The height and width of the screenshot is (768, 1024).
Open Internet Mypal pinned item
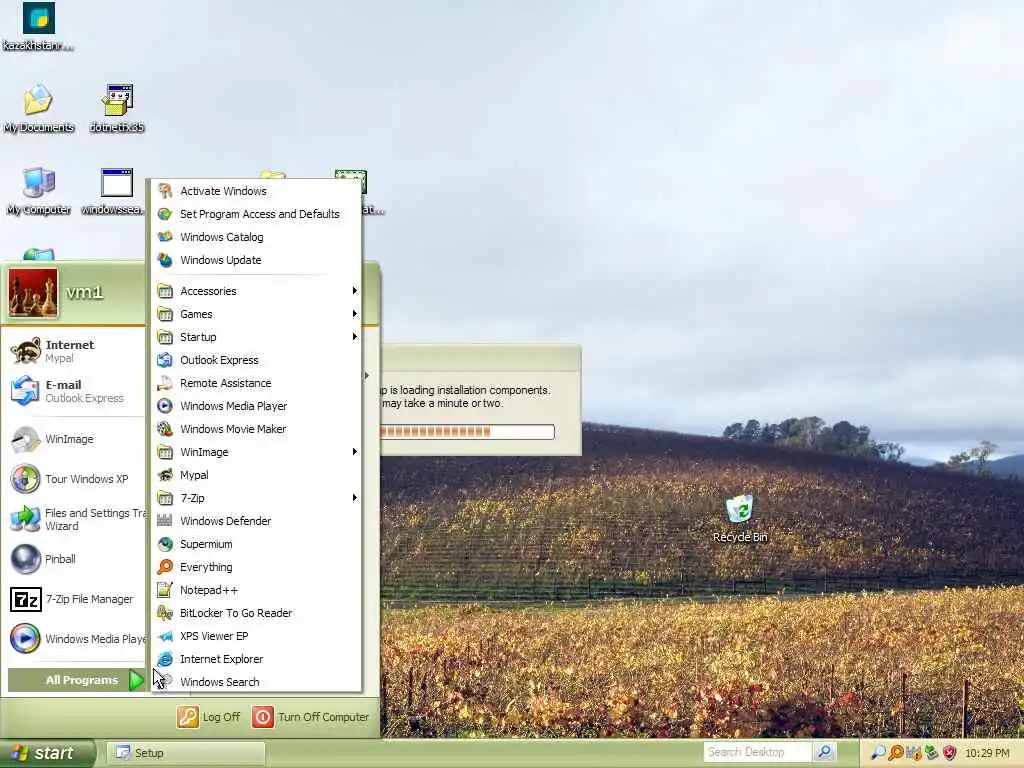(75, 351)
